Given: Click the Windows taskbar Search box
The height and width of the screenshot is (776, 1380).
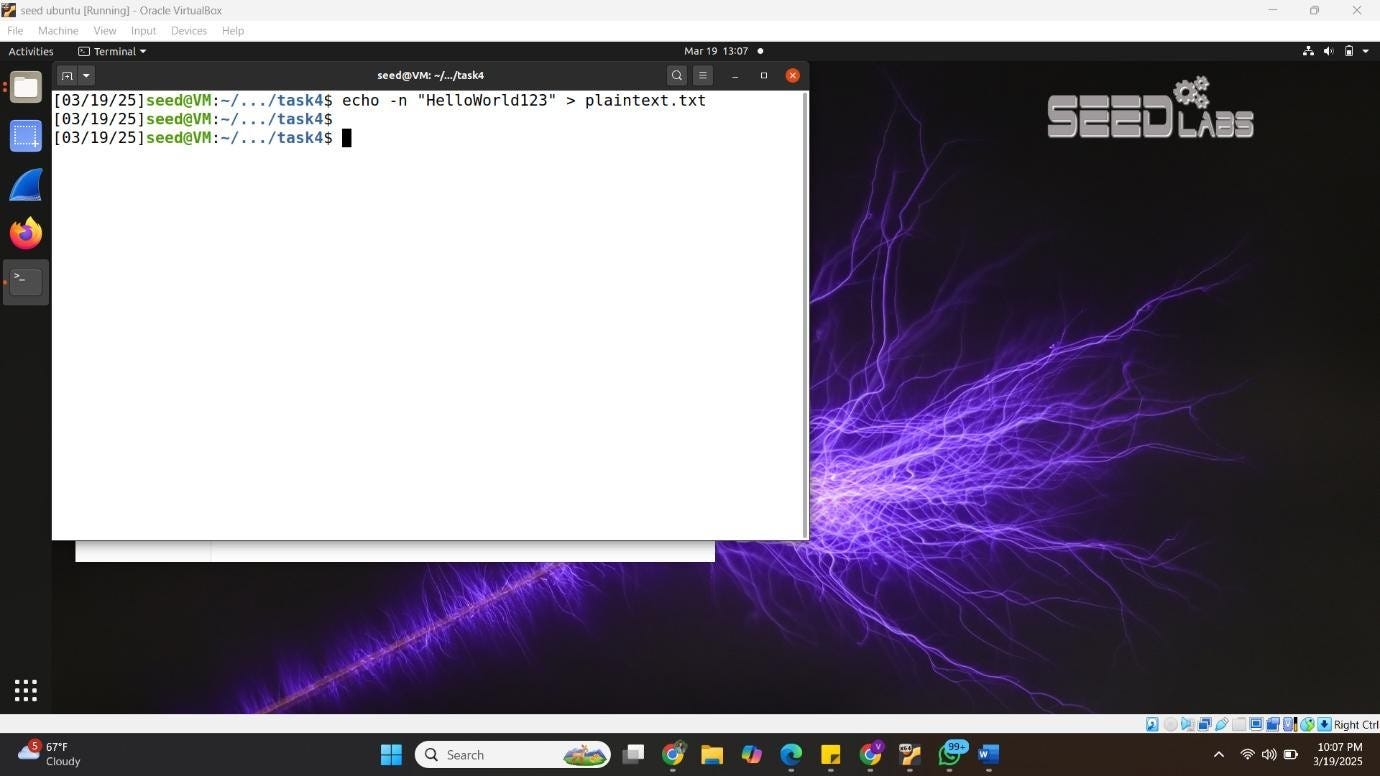Looking at the screenshot, I should click(x=512, y=754).
